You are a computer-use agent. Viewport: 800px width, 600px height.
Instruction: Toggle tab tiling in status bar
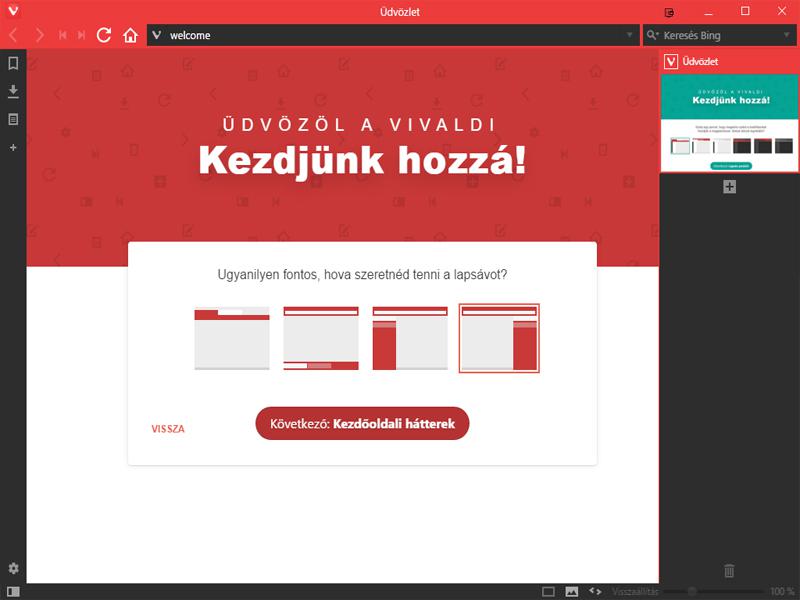point(548,591)
